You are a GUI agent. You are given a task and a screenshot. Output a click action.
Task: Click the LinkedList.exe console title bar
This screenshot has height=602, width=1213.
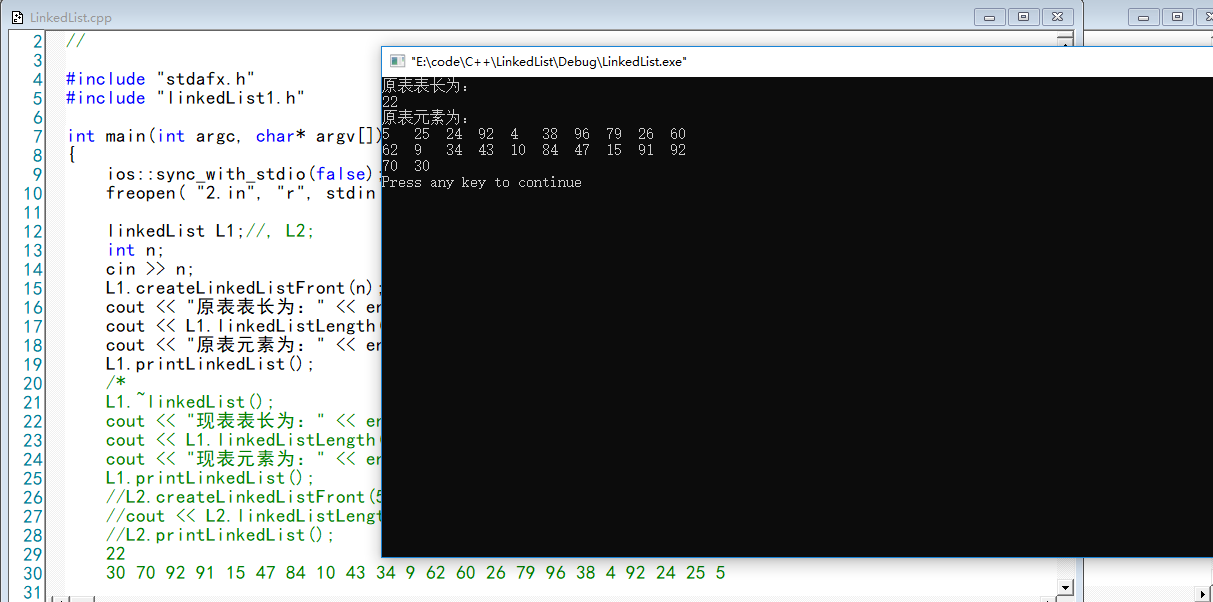797,61
